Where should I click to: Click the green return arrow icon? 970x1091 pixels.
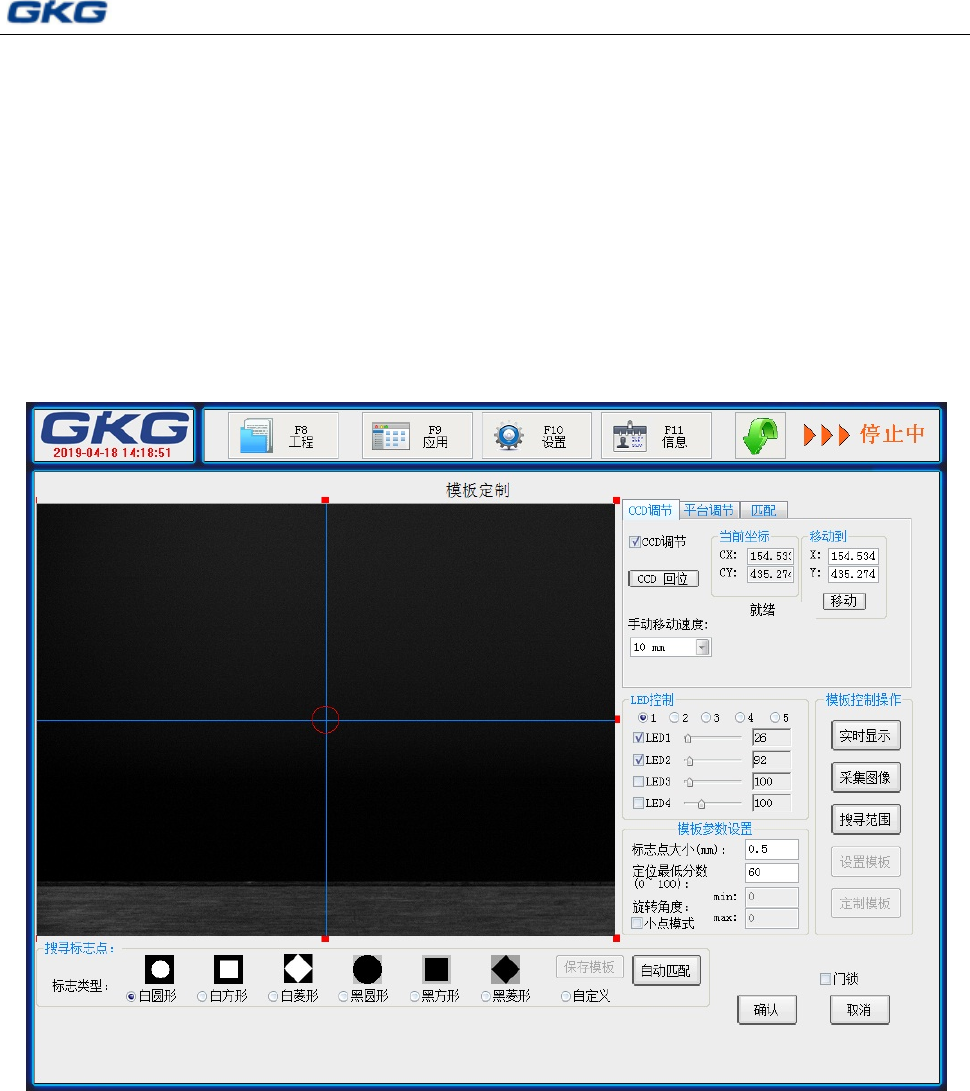coord(760,436)
